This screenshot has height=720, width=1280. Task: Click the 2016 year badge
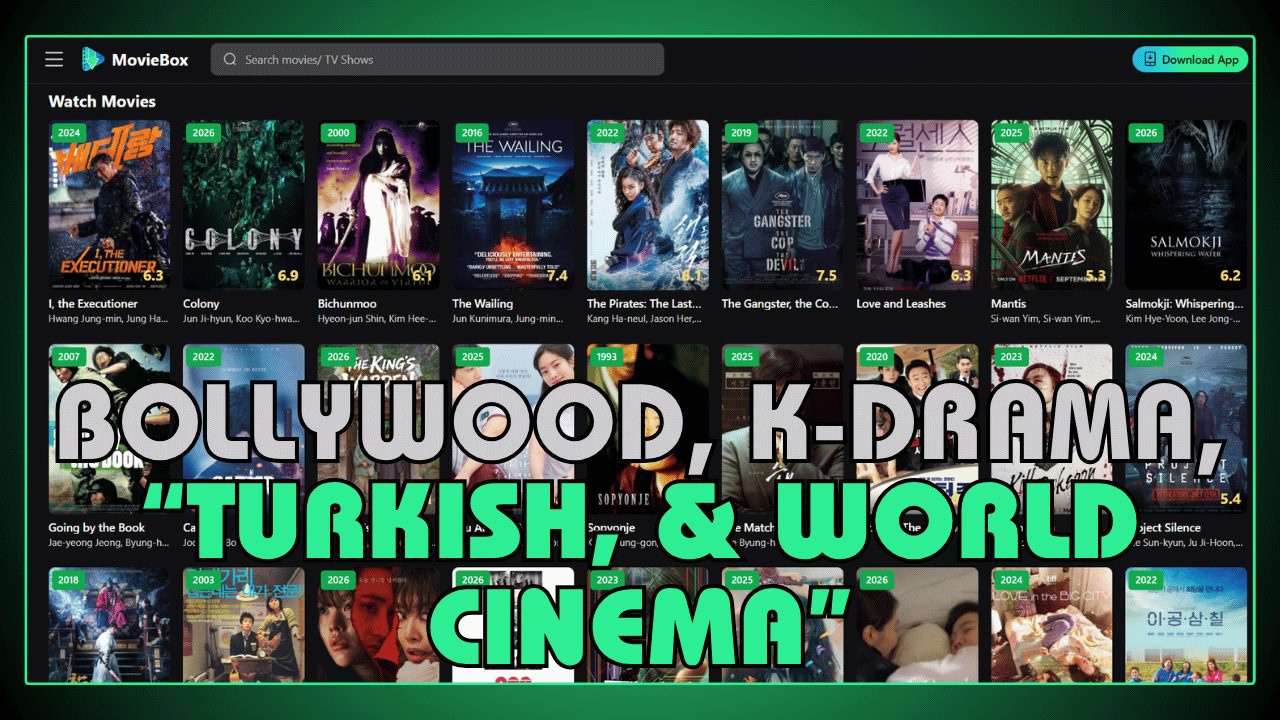coord(473,133)
